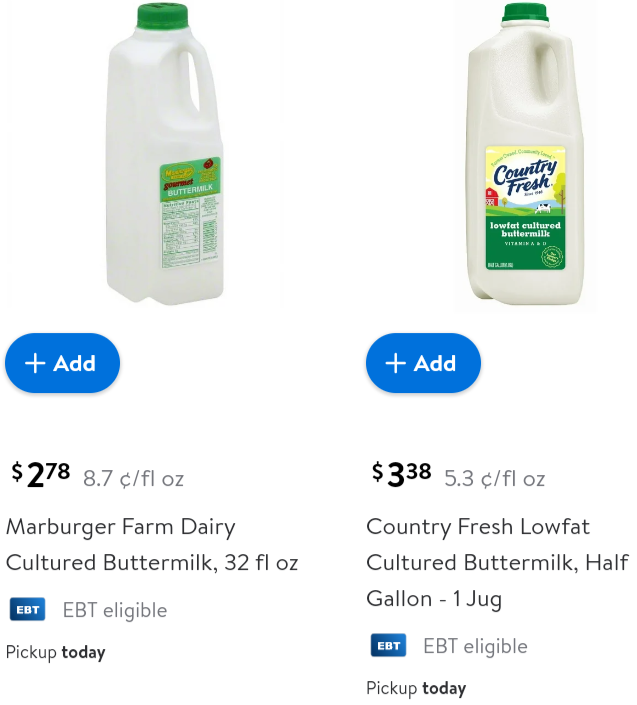Click the 8.7 ¢/fl oz unit price

point(133,478)
